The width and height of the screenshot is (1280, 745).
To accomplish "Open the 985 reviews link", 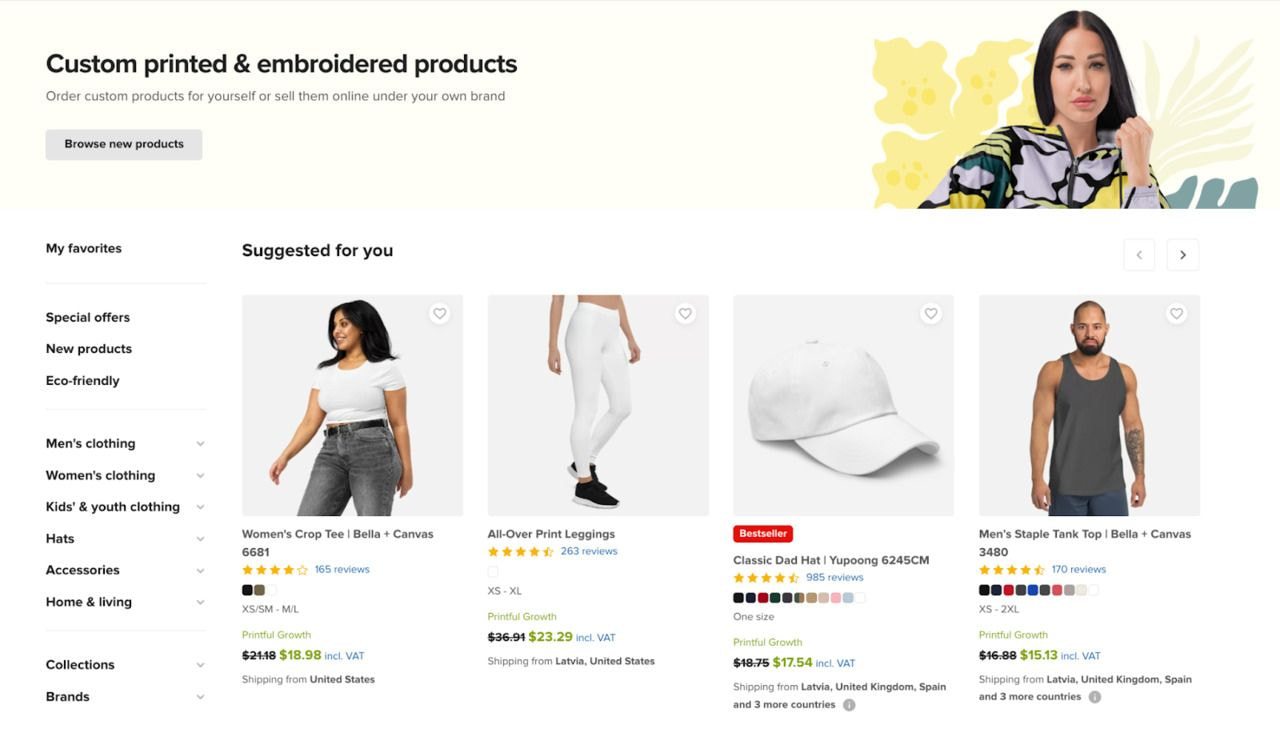I will 834,577.
